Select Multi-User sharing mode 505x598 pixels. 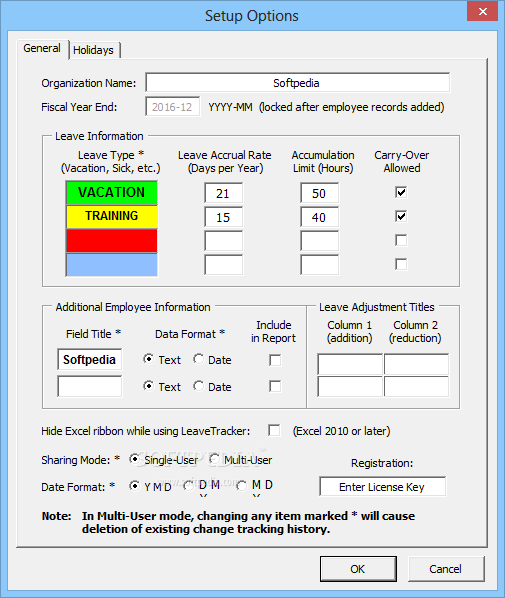coord(240,460)
